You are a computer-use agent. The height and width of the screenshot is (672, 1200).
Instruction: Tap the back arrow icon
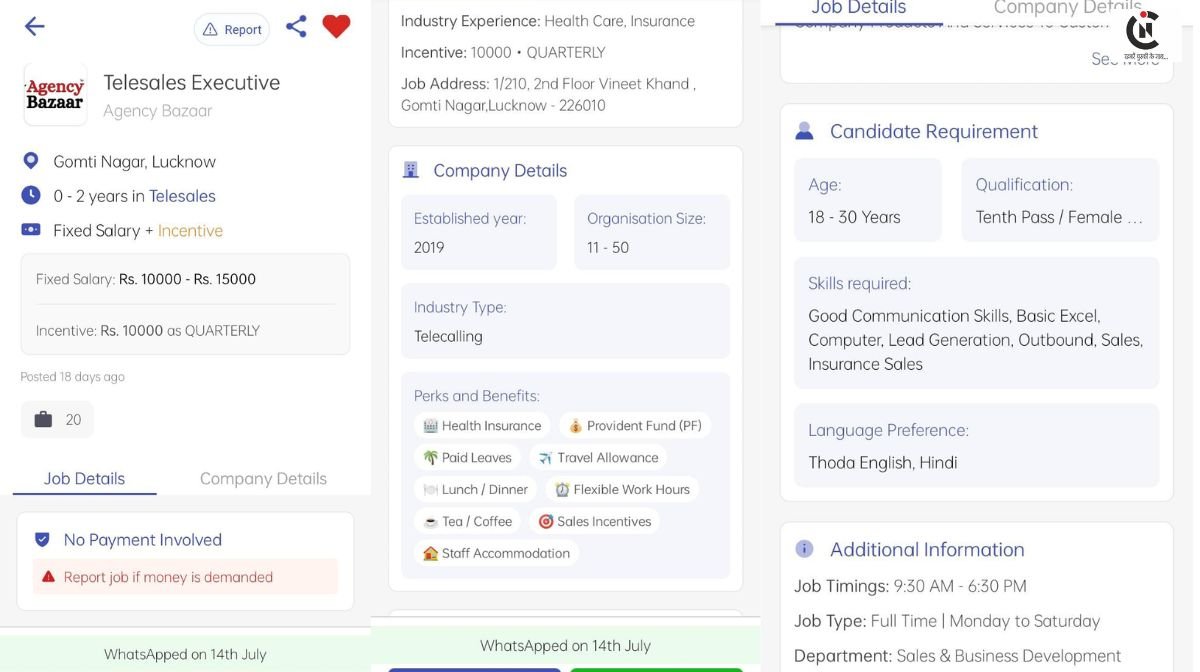[x=34, y=27]
